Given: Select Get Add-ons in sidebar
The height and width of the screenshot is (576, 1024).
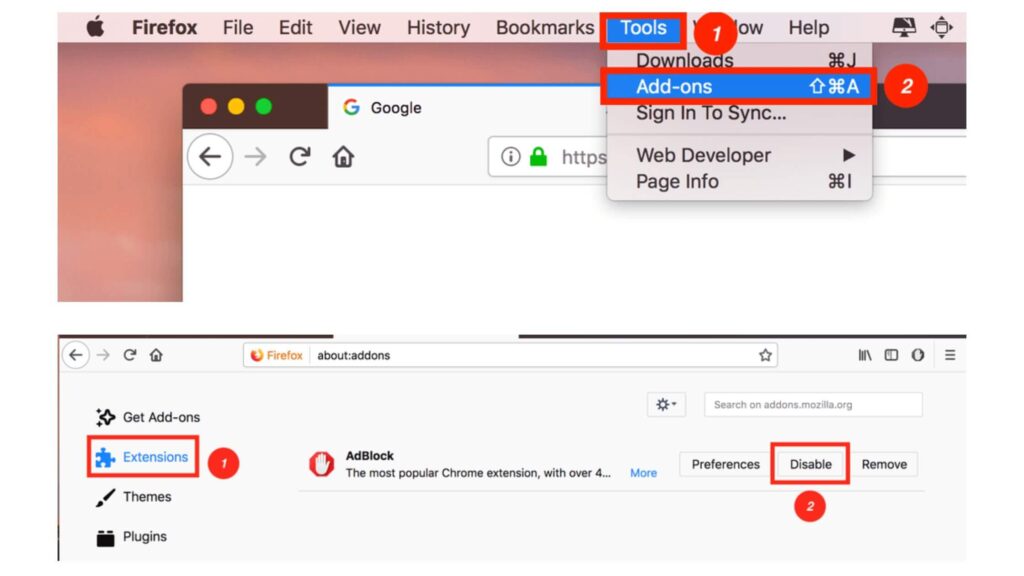Looking at the screenshot, I should [159, 417].
